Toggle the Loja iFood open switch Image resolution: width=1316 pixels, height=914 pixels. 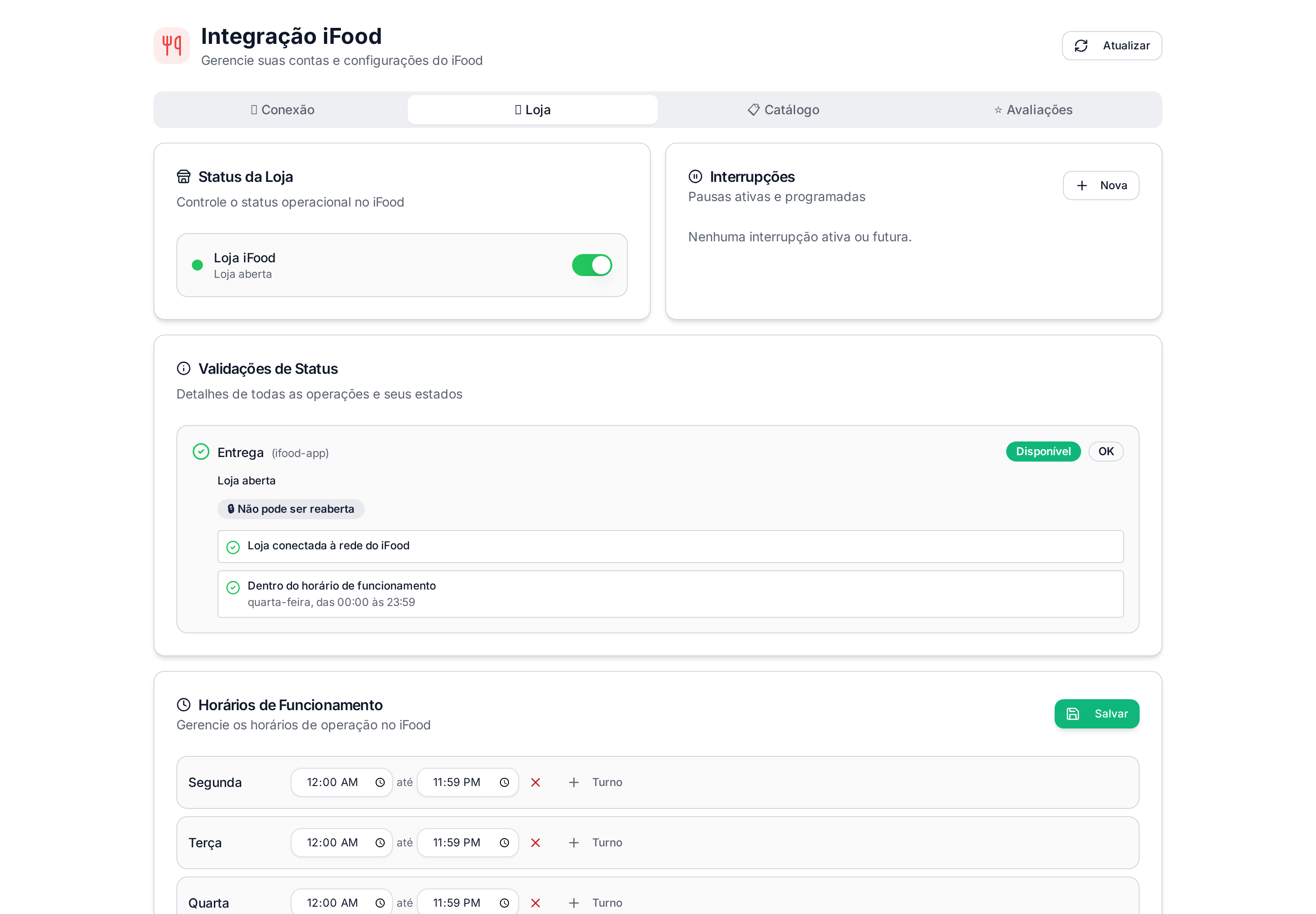592,265
